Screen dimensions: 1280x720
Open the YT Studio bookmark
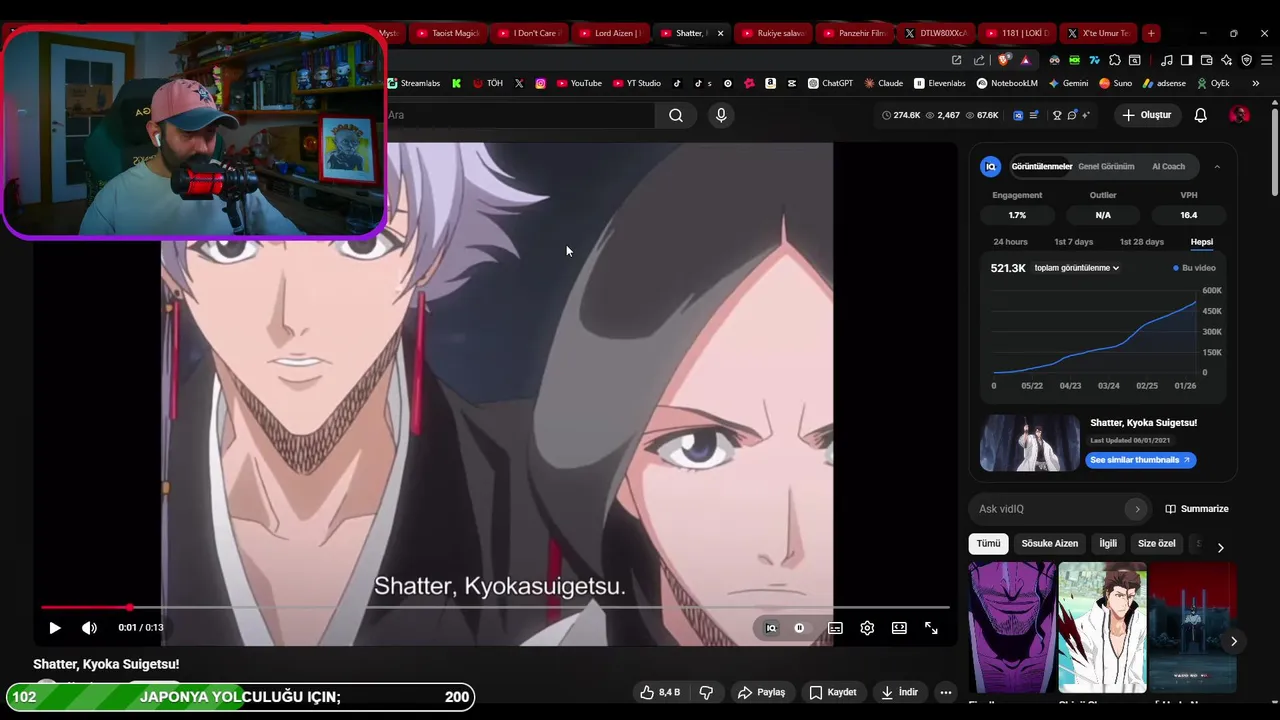[637, 83]
